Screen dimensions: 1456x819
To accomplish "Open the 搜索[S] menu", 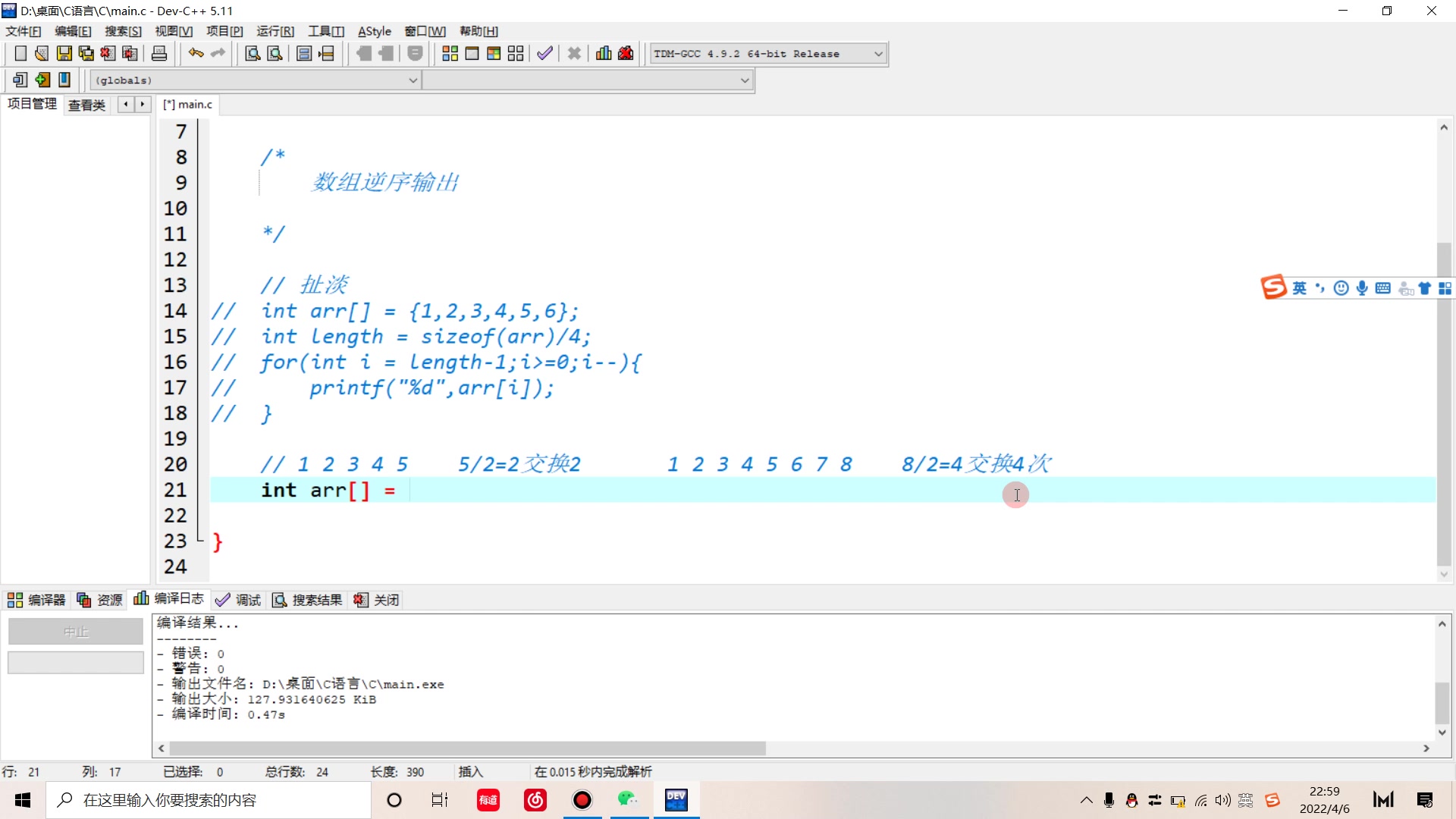I will [x=123, y=31].
